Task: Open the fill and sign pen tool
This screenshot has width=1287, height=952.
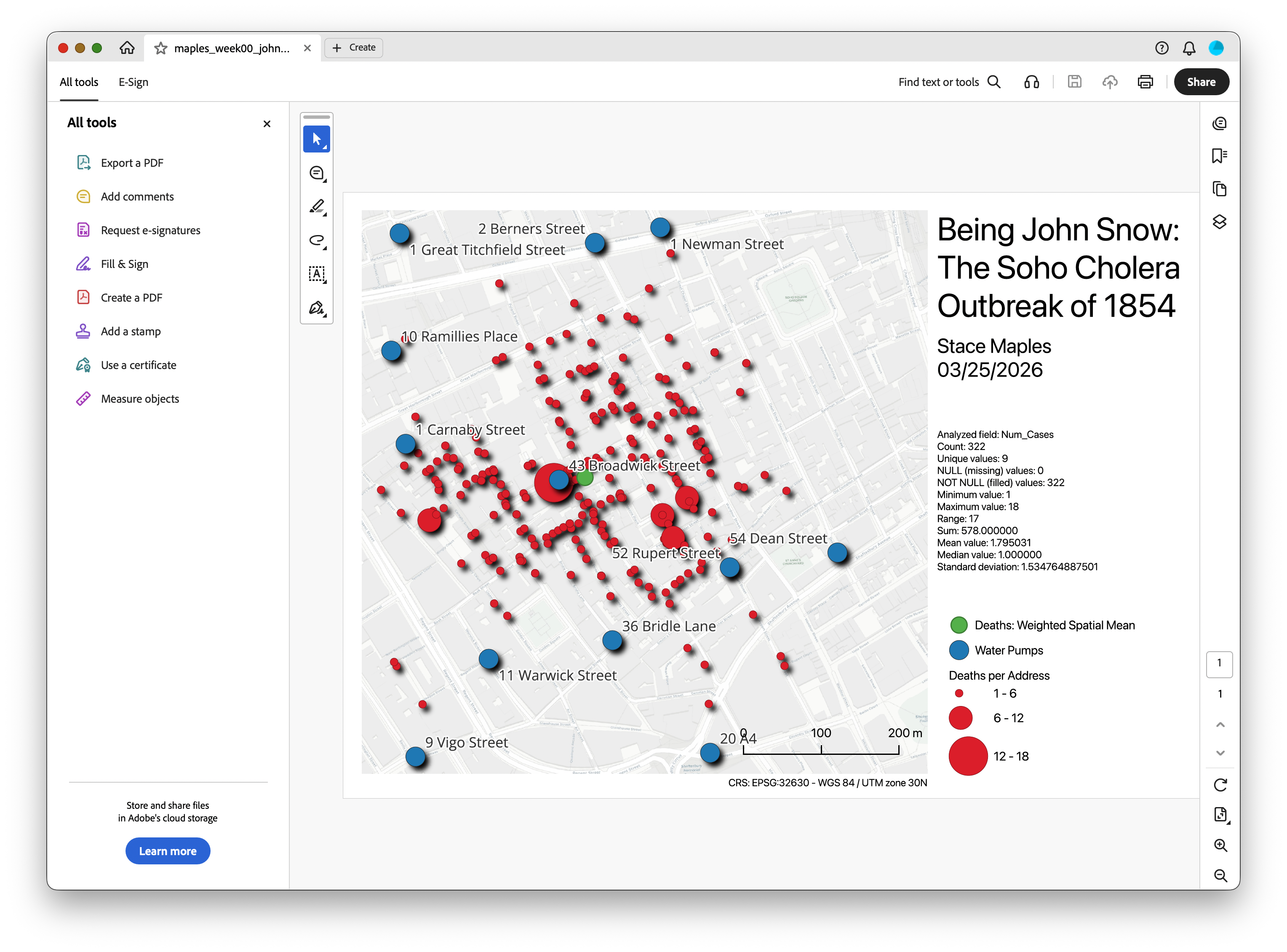Action: click(316, 308)
